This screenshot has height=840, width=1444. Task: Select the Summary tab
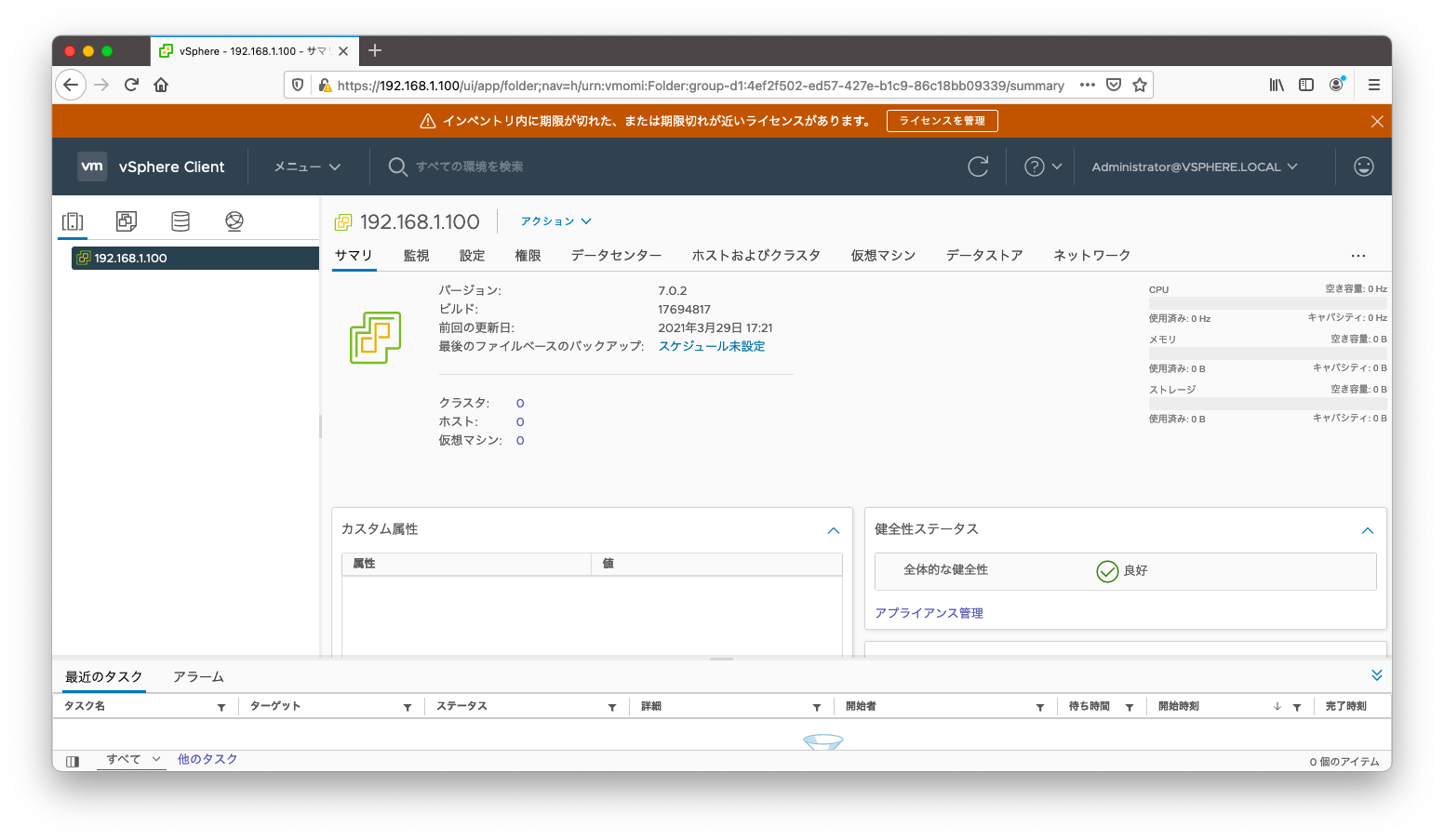click(x=354, y=255)
